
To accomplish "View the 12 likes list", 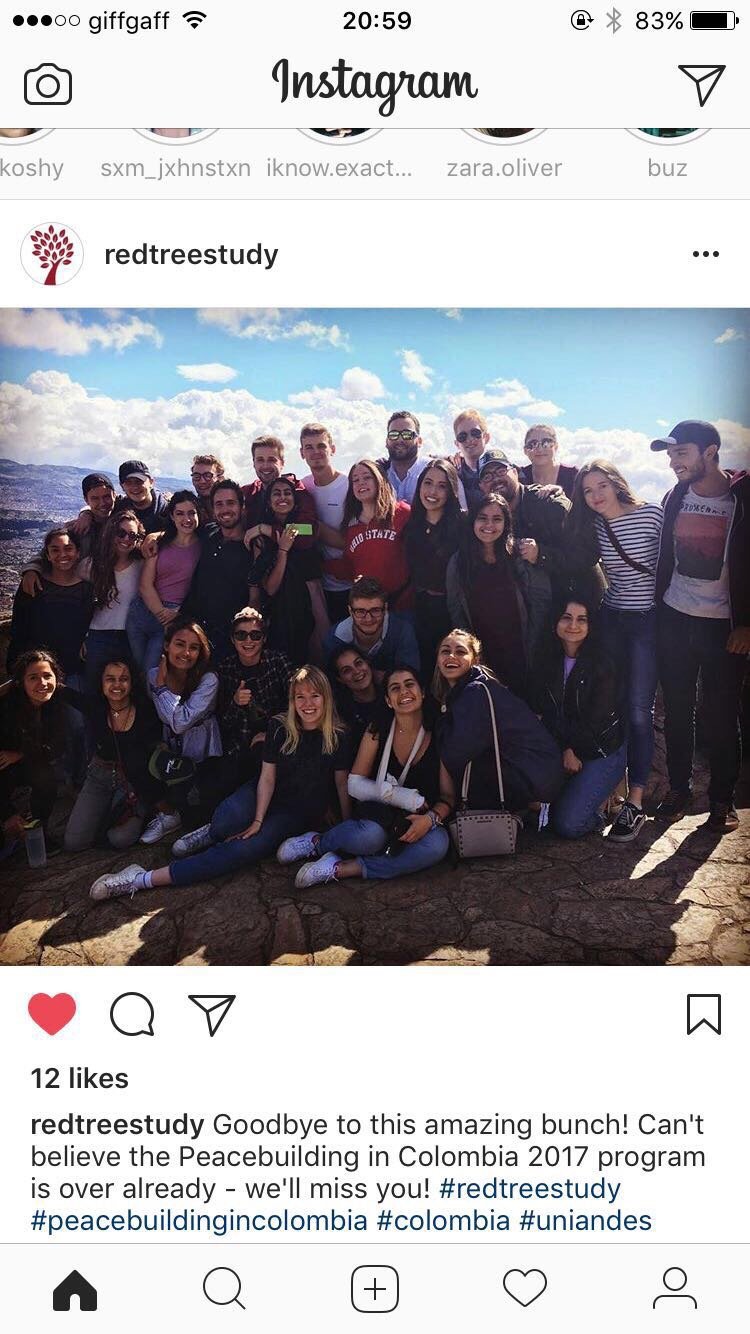I will pos(80,1078).
